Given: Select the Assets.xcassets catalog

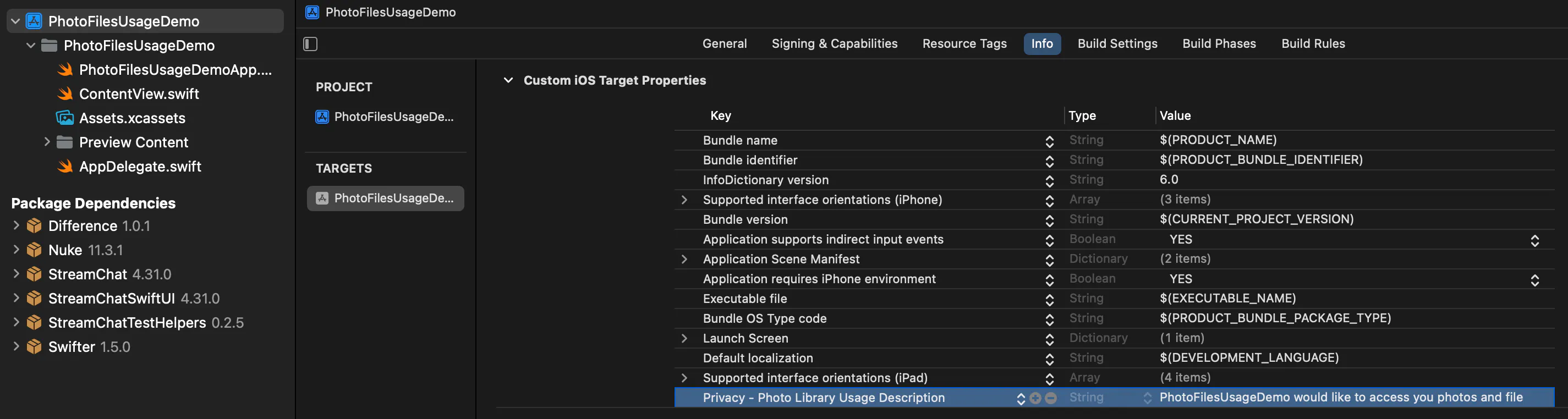Looking at the screenshot, I should click(x=132, y=118).
